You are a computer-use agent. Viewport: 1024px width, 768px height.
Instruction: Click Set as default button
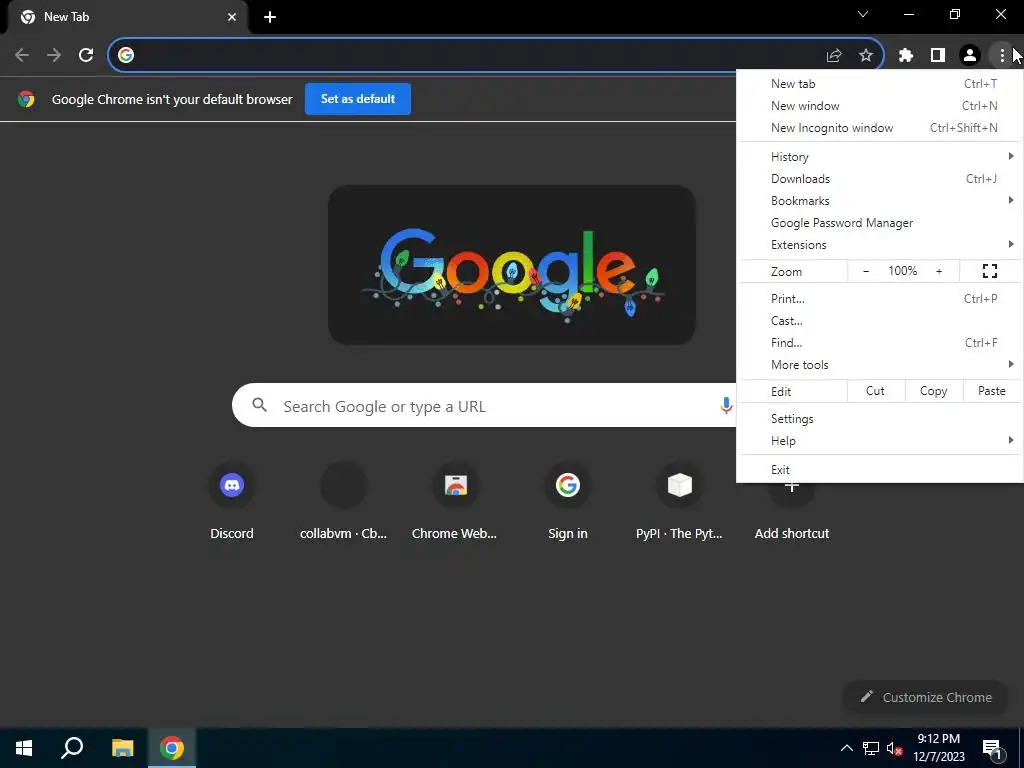(x=358, y=99)
